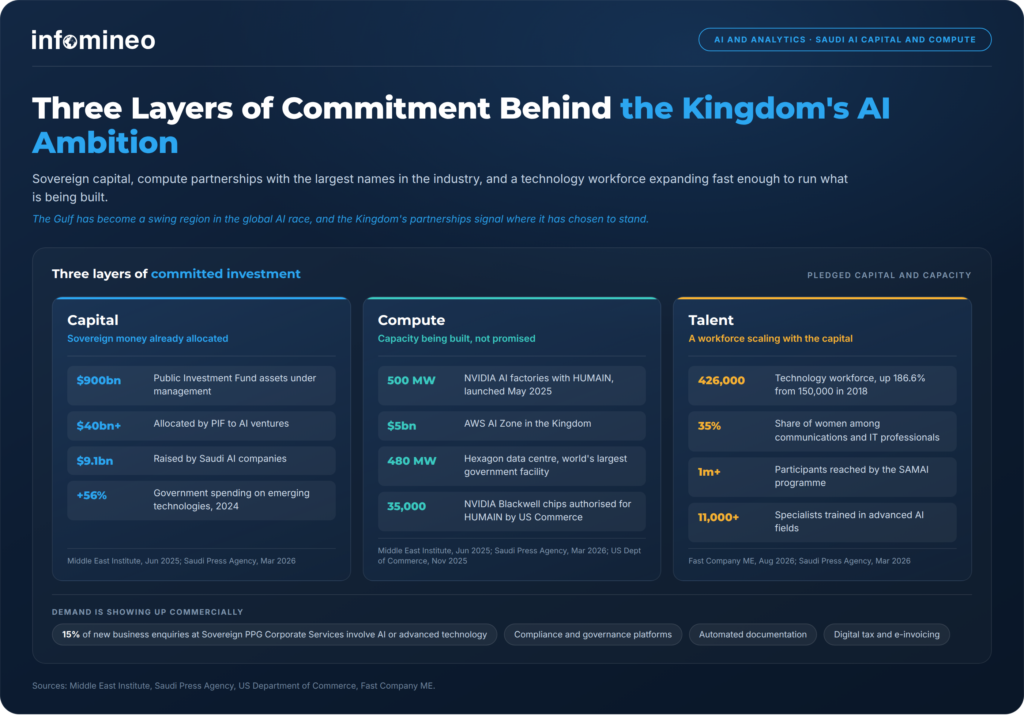
Task: Click the Talent card source footnote
Action: [x=799, y=561]
